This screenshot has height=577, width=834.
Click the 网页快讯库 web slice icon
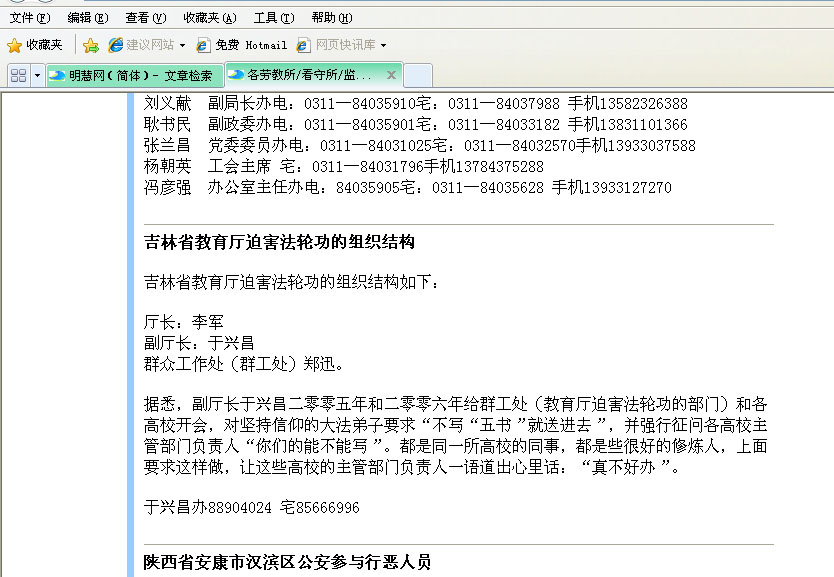click(304, 45)
